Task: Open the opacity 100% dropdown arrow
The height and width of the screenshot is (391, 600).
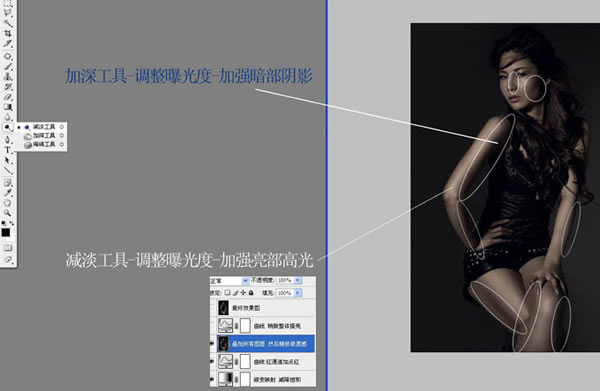Action: click(298, 281)
